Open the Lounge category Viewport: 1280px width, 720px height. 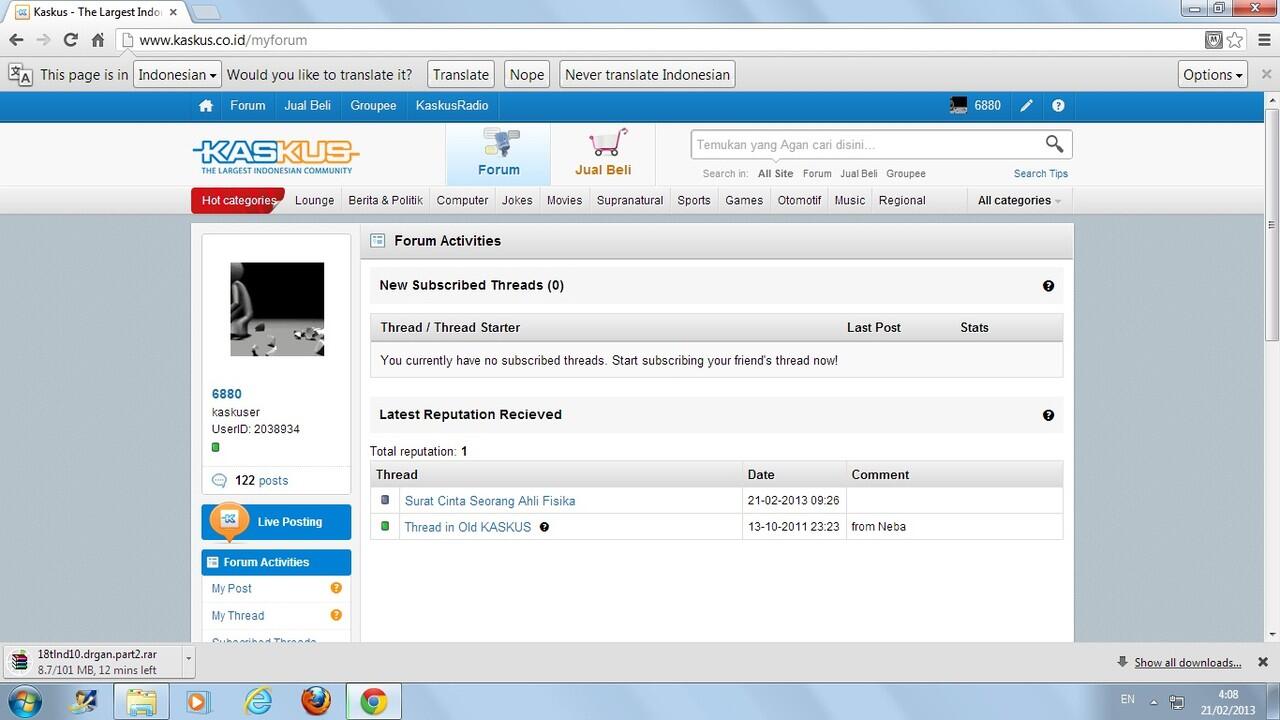pyautogui.click(x=314, y=200)
